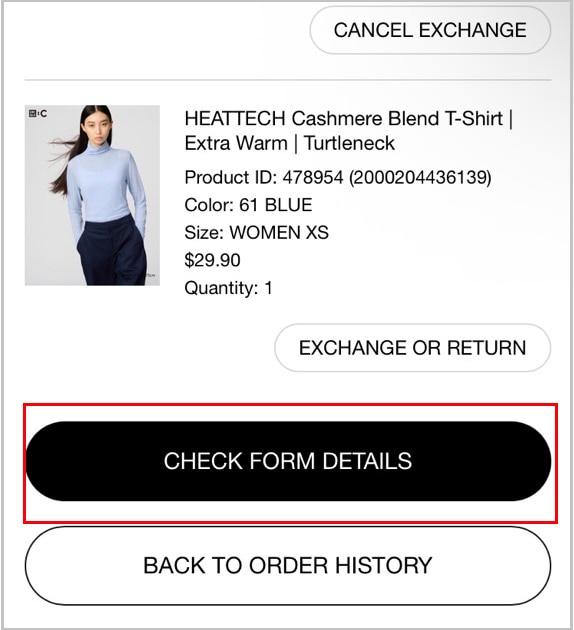
Task: Select the Extra Warm | Turtleneck title line
Action: 289,143
